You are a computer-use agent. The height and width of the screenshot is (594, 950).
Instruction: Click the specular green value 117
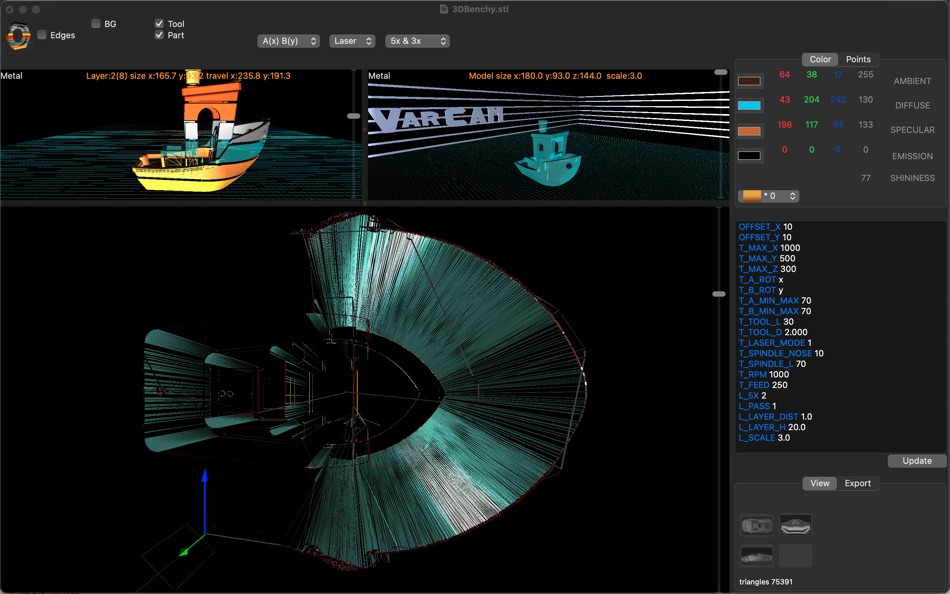(x=812, y=124)
